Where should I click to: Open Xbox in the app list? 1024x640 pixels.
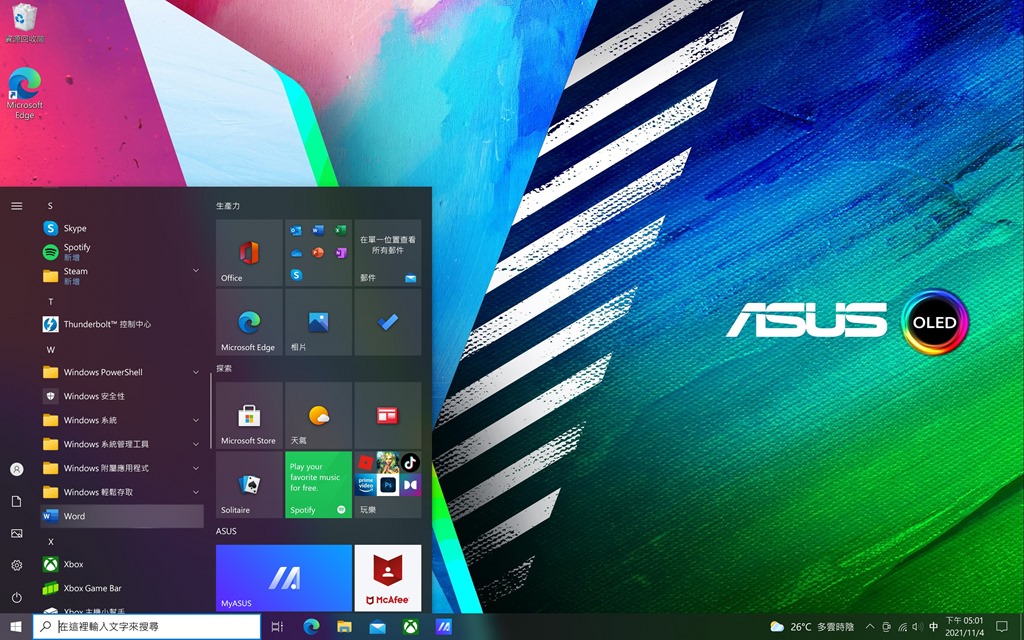click(122, 564)
